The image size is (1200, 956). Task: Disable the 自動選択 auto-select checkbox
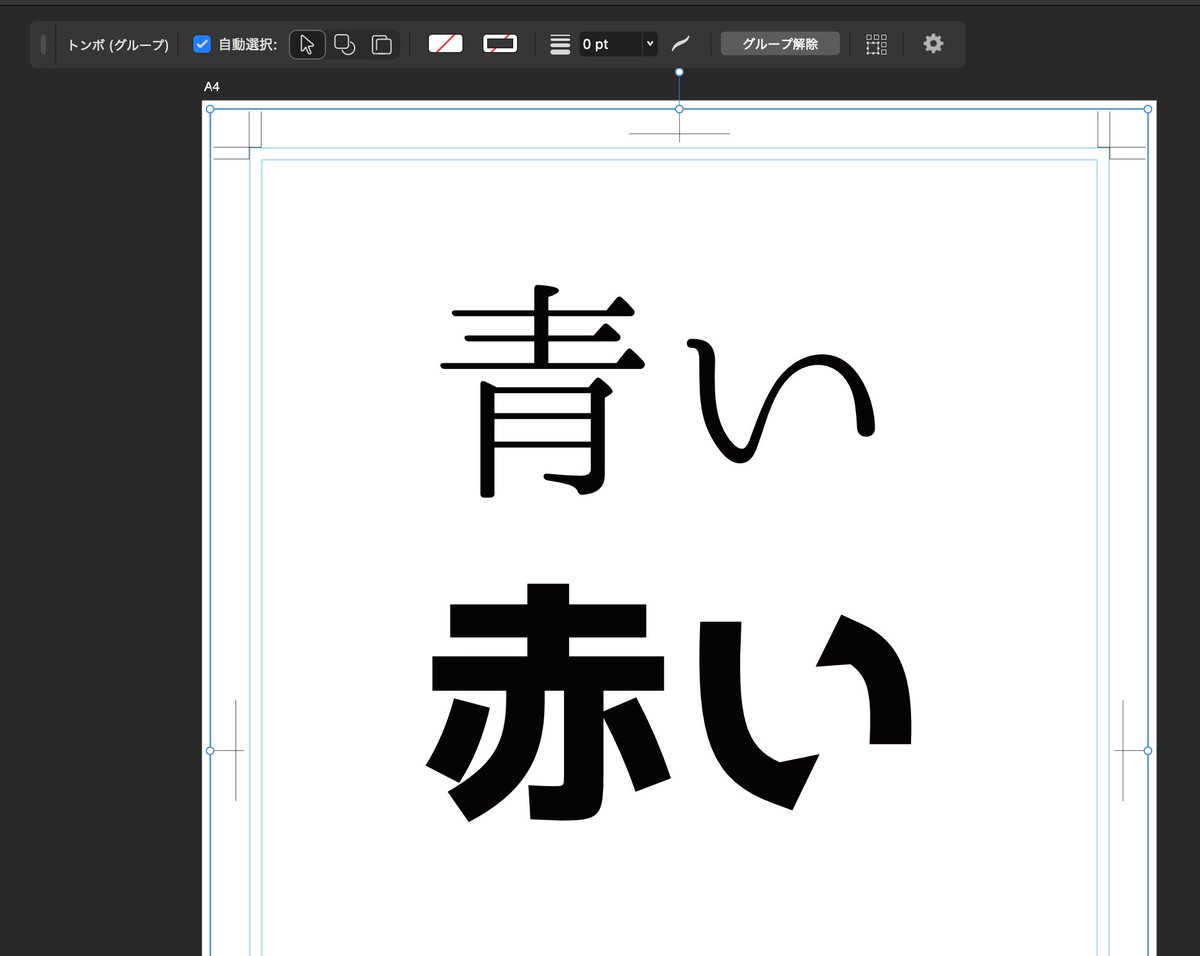pyautogui.click(x=202, y=43)
